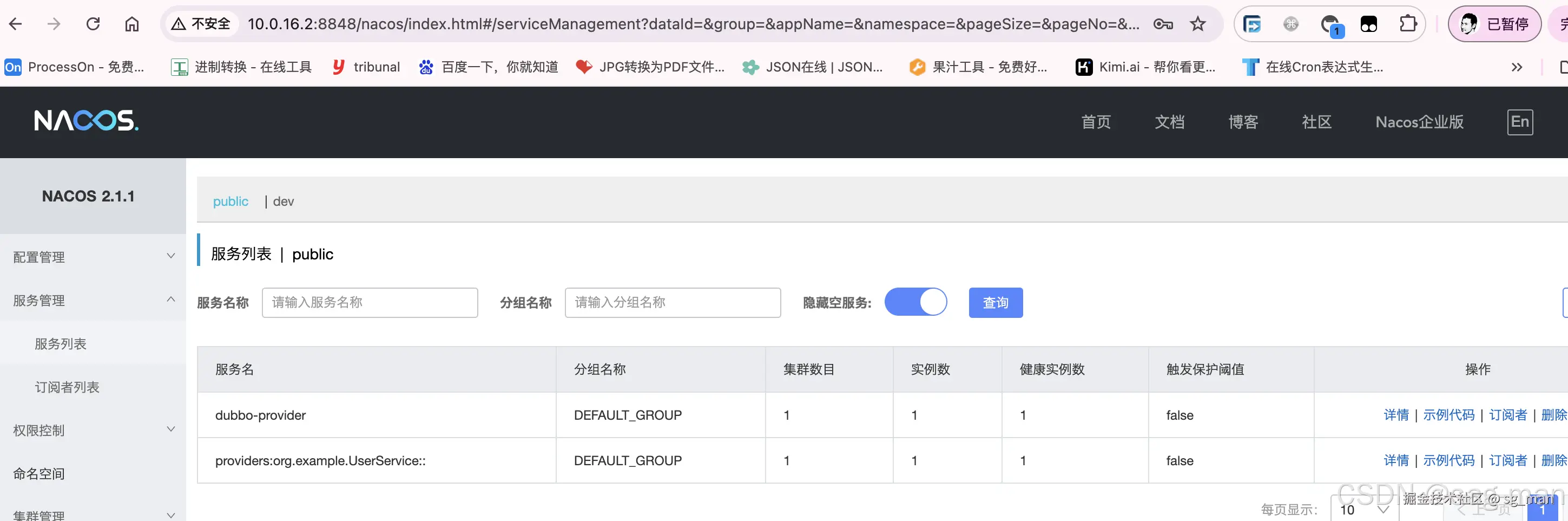The image size is (1568, 521).
Task: Focus the 分组名称 input field
Action: (673, 303)
